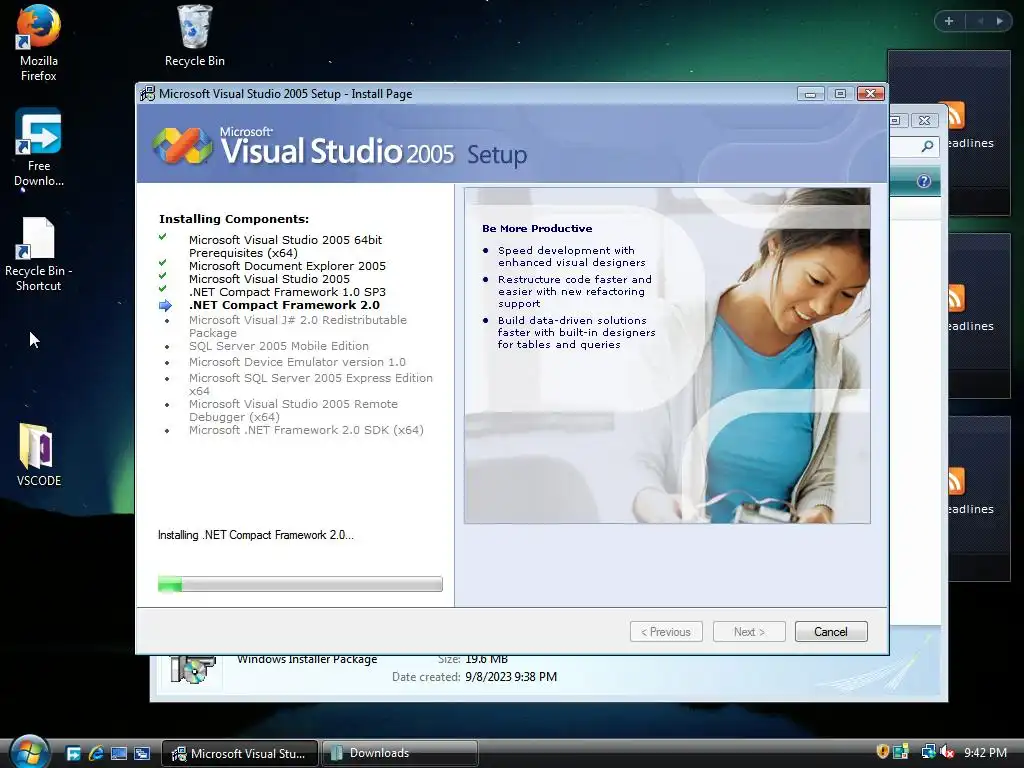Select 'SQL Server 2005 Mobile Edition' text
The height and width of the screenshot is (768, 1024).
(279, 346)
